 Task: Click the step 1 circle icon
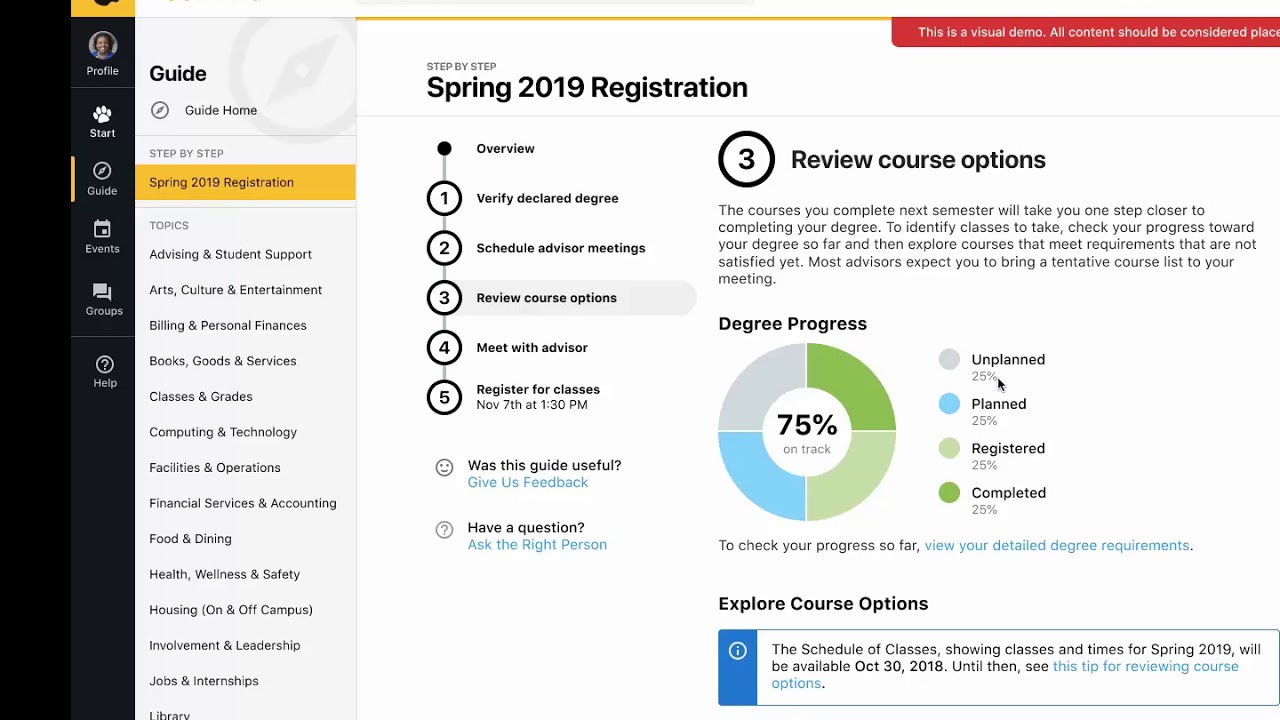[x=444, y=198]
